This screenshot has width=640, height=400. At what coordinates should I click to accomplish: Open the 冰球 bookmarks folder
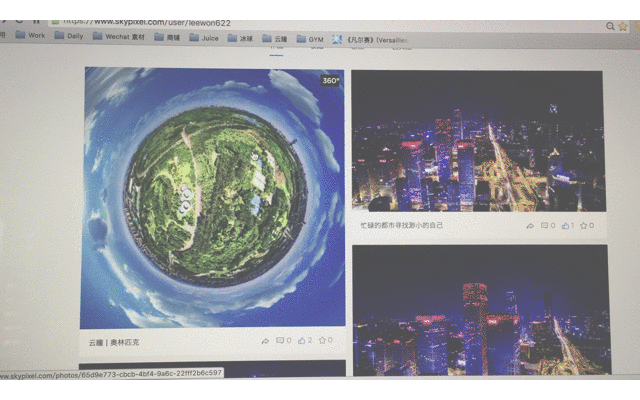(x=240, y=38)
